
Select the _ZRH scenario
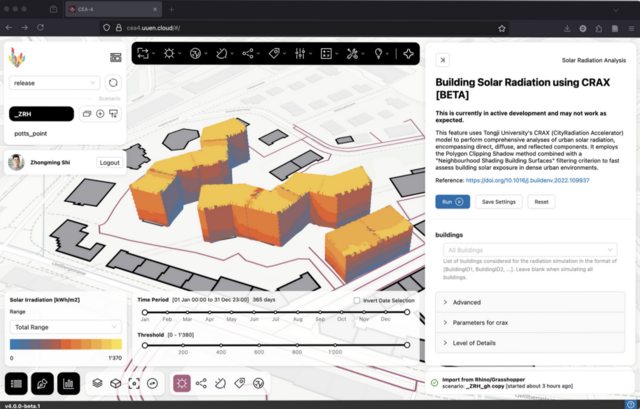pos(41,114)
